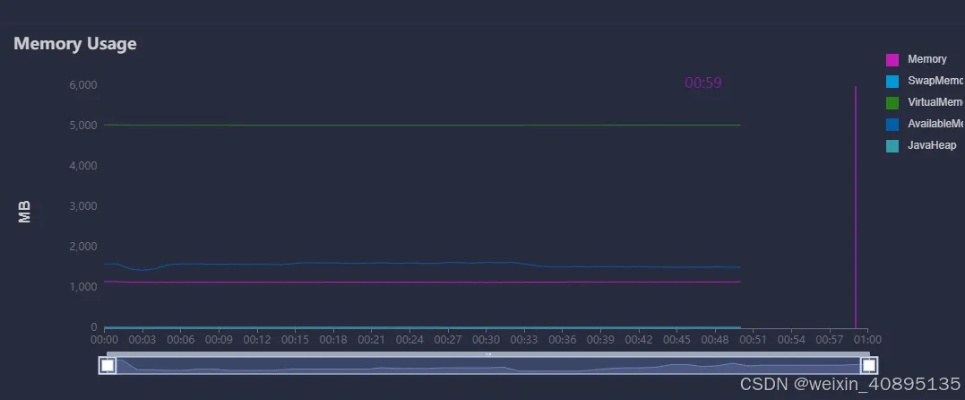Click the dark blue AvailableMemory legend square
This screenshot has width=965, height=400.
tap(893, 124)
